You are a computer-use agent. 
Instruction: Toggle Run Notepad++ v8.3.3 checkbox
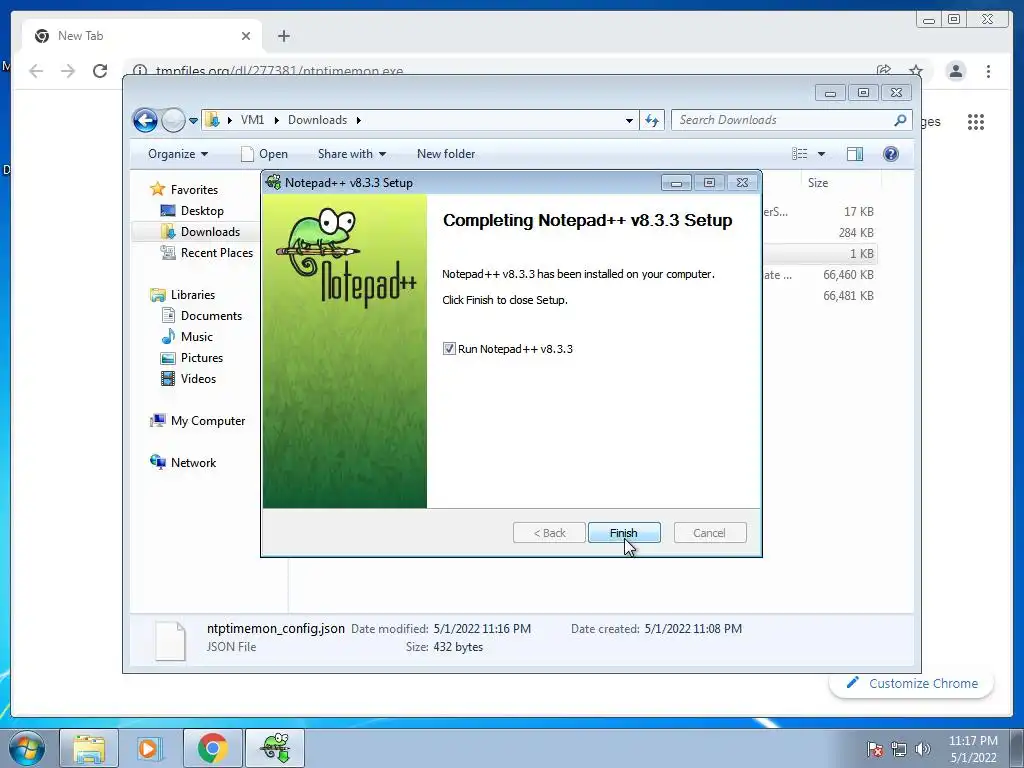click(449, 349)
